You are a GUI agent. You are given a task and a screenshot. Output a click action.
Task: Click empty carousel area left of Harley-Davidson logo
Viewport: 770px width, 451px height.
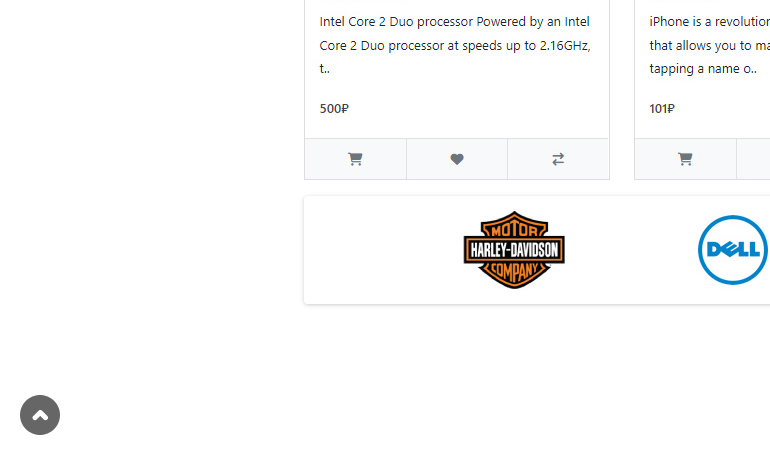tap(383, 250)
